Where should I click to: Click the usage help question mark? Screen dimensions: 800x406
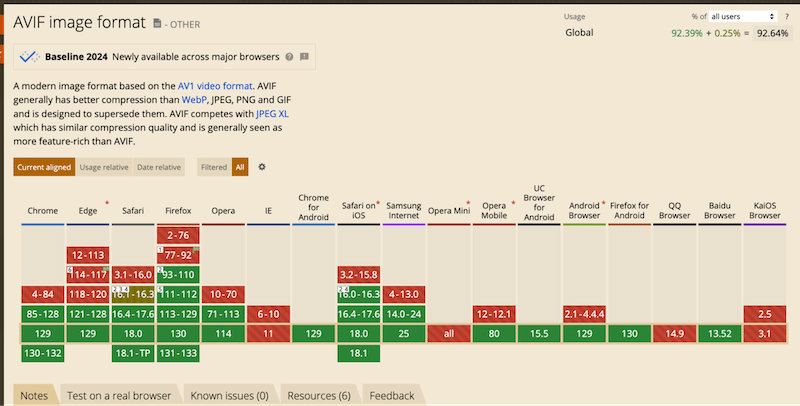[787, 16]
